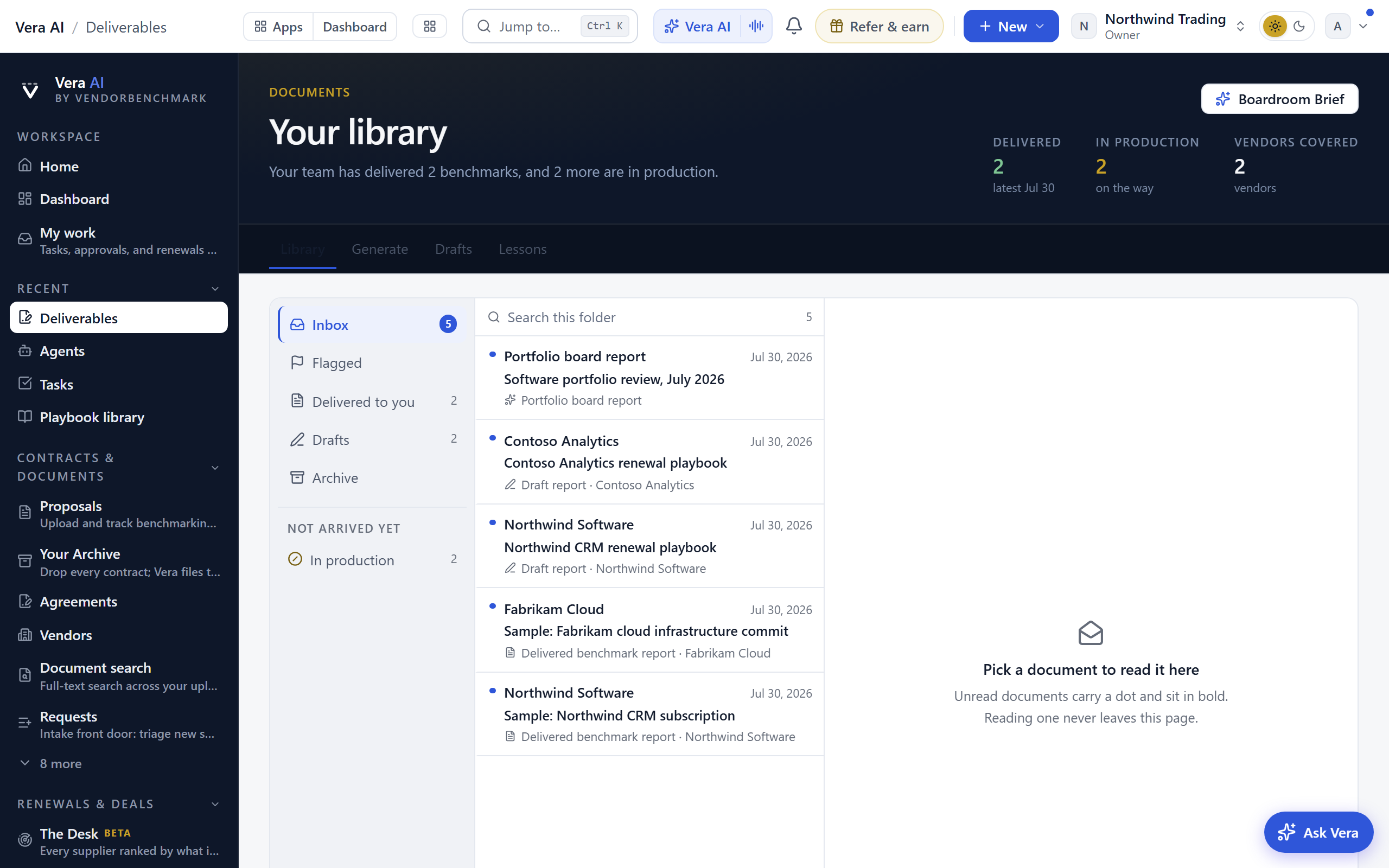This screenshot has height=868, width=1389.
Task: Select the In production folder
Action: 373,560
